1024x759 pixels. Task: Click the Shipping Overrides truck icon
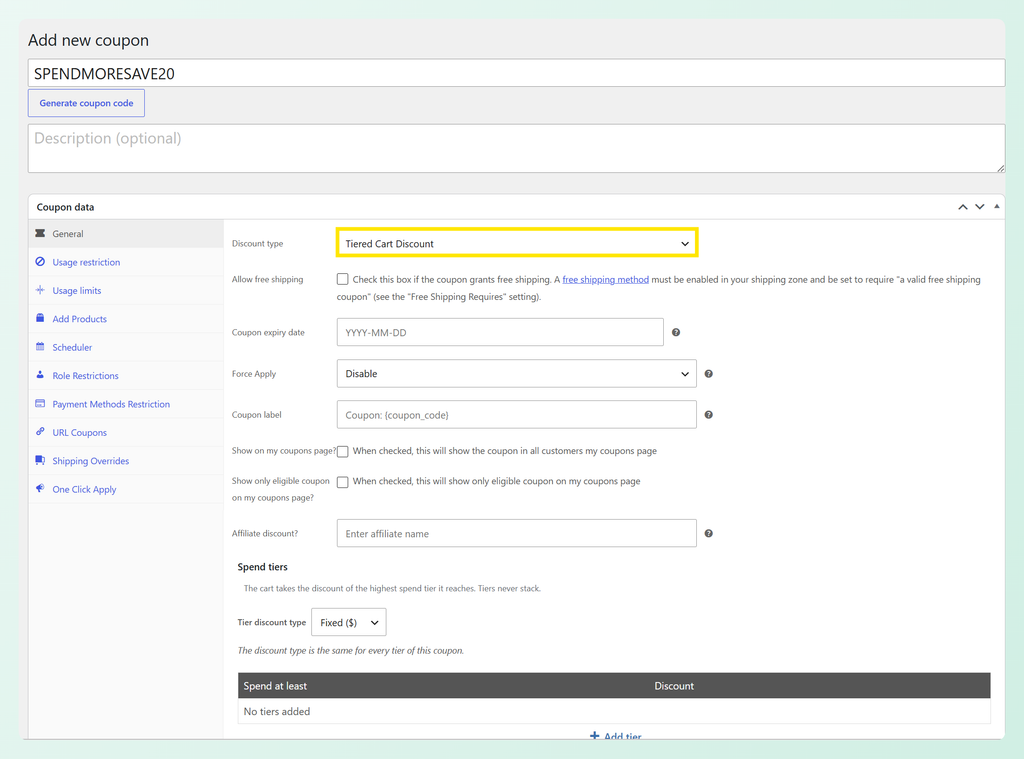tap(40, 460)
